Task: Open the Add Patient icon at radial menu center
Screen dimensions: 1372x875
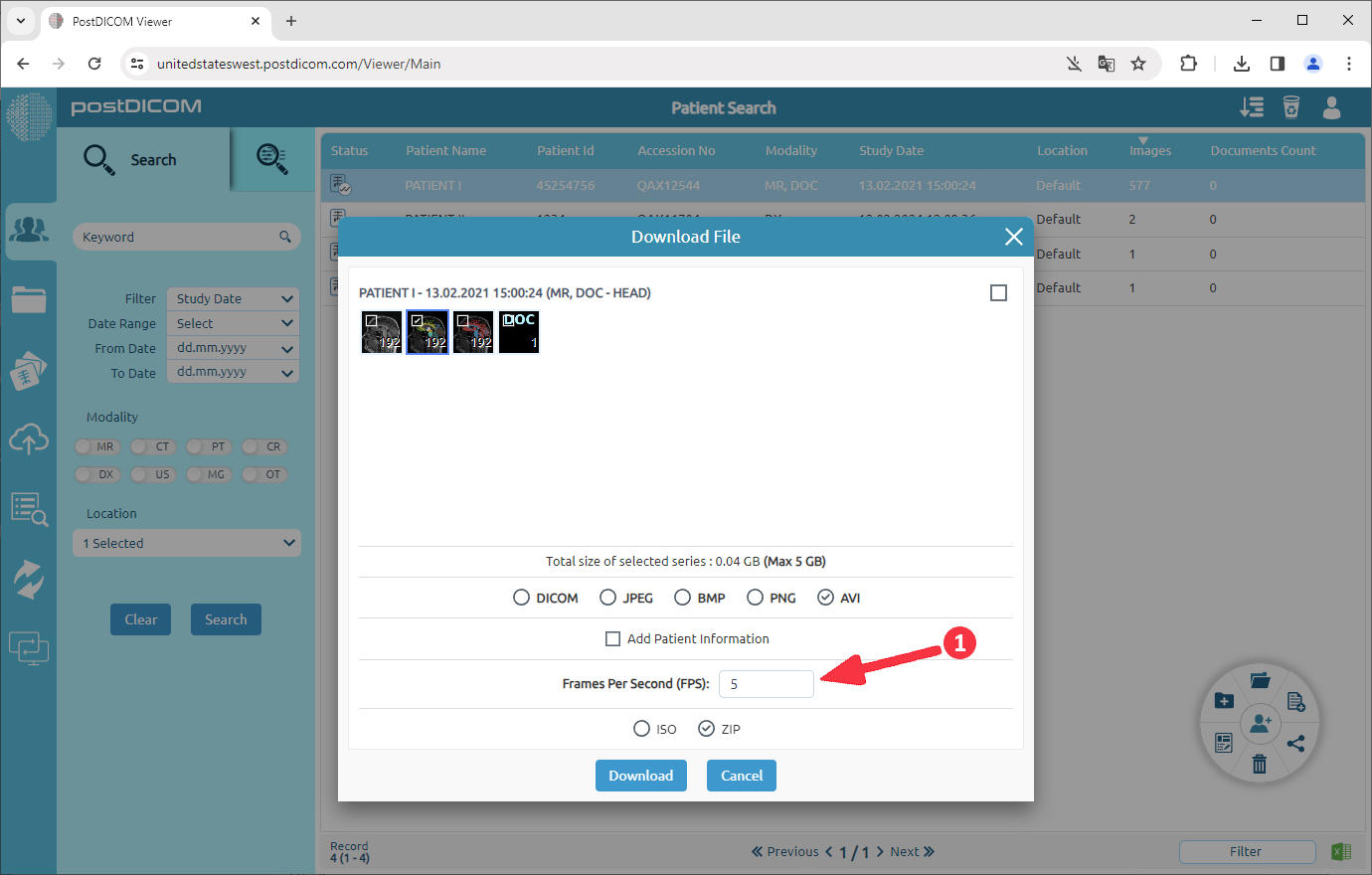Action: 1260,723
